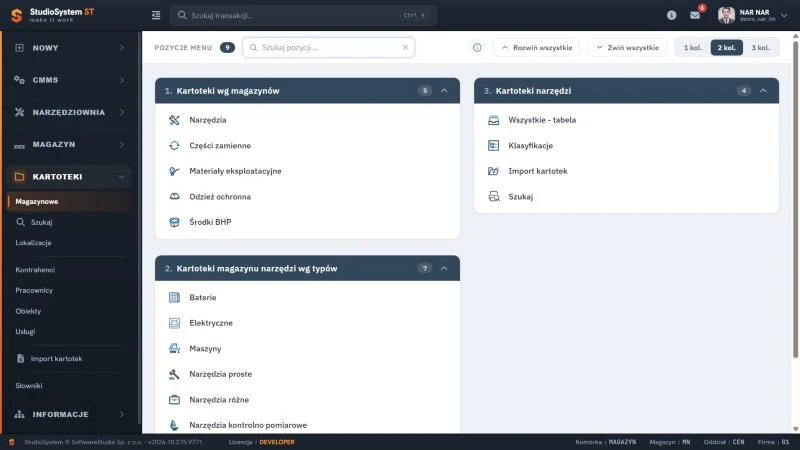Open Obiekty in the sidebar
The width and height of the screenshot is (800, 450).
click(x=28, y=311)
